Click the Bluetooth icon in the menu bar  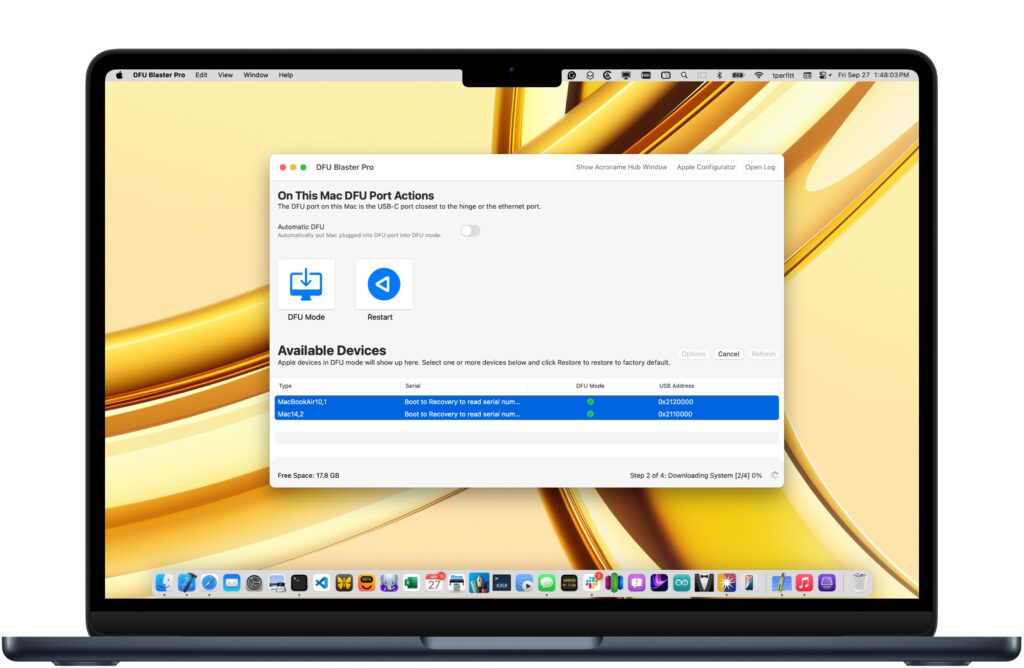[x=720, y=75]
